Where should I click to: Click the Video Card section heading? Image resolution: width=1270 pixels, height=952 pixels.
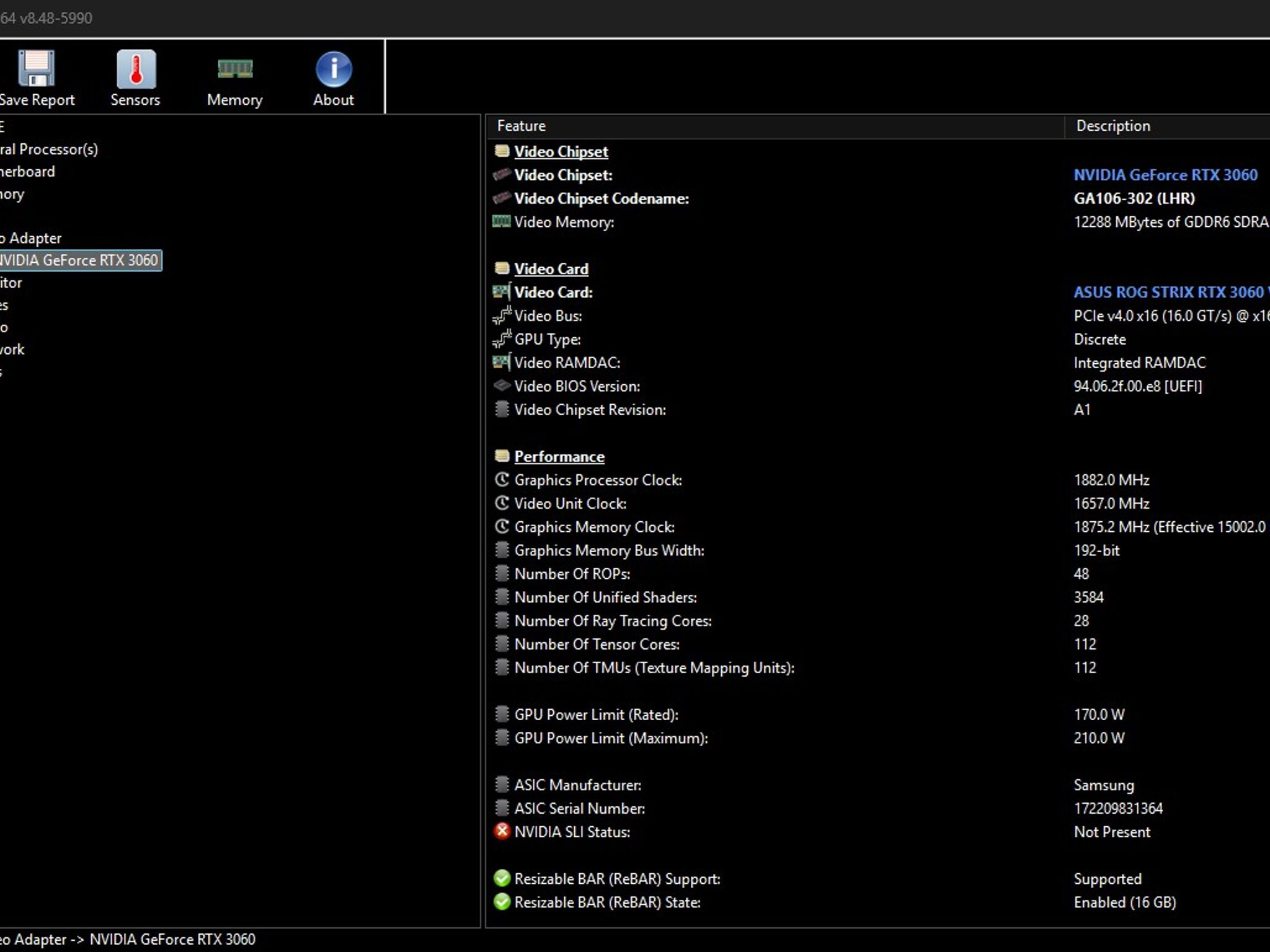pyautogui.click(x=551, y=268)
